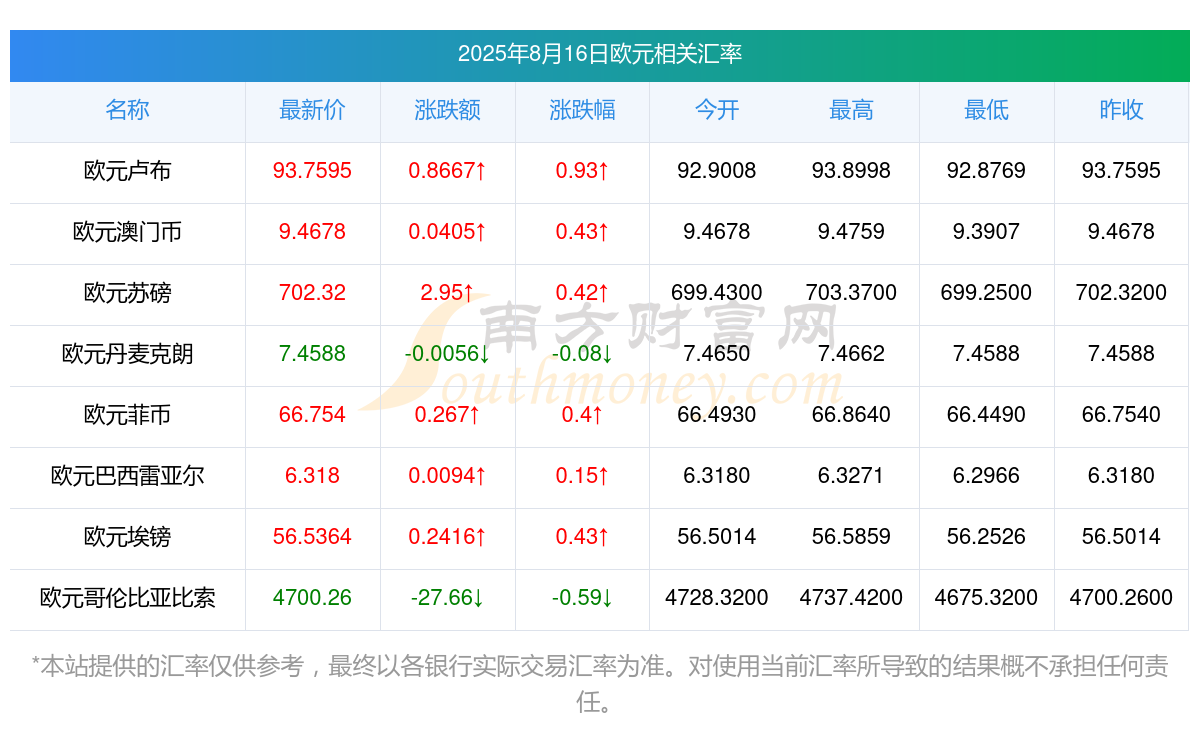Select high value 9.4759

pyautogui.click(x=851, y=232)
